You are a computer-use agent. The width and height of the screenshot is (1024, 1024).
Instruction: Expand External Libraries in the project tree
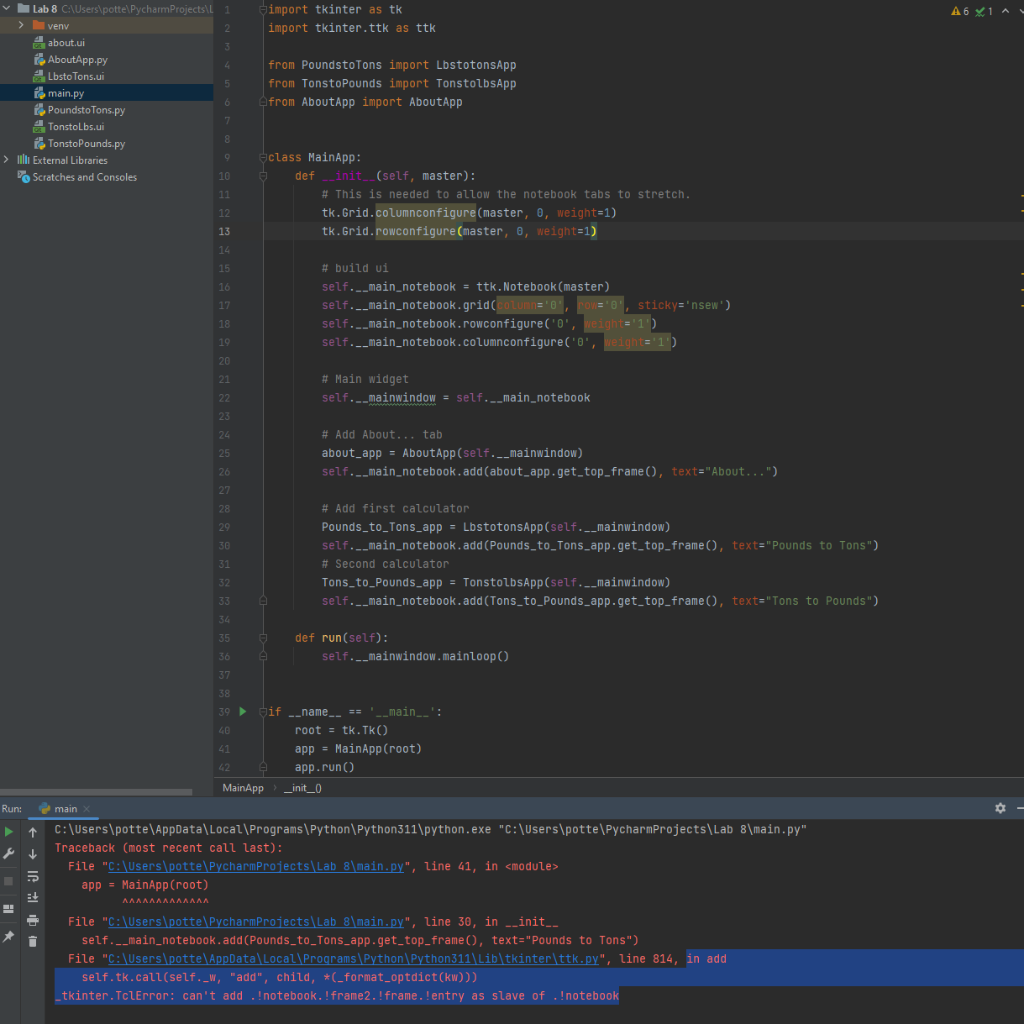coord(6,160)
